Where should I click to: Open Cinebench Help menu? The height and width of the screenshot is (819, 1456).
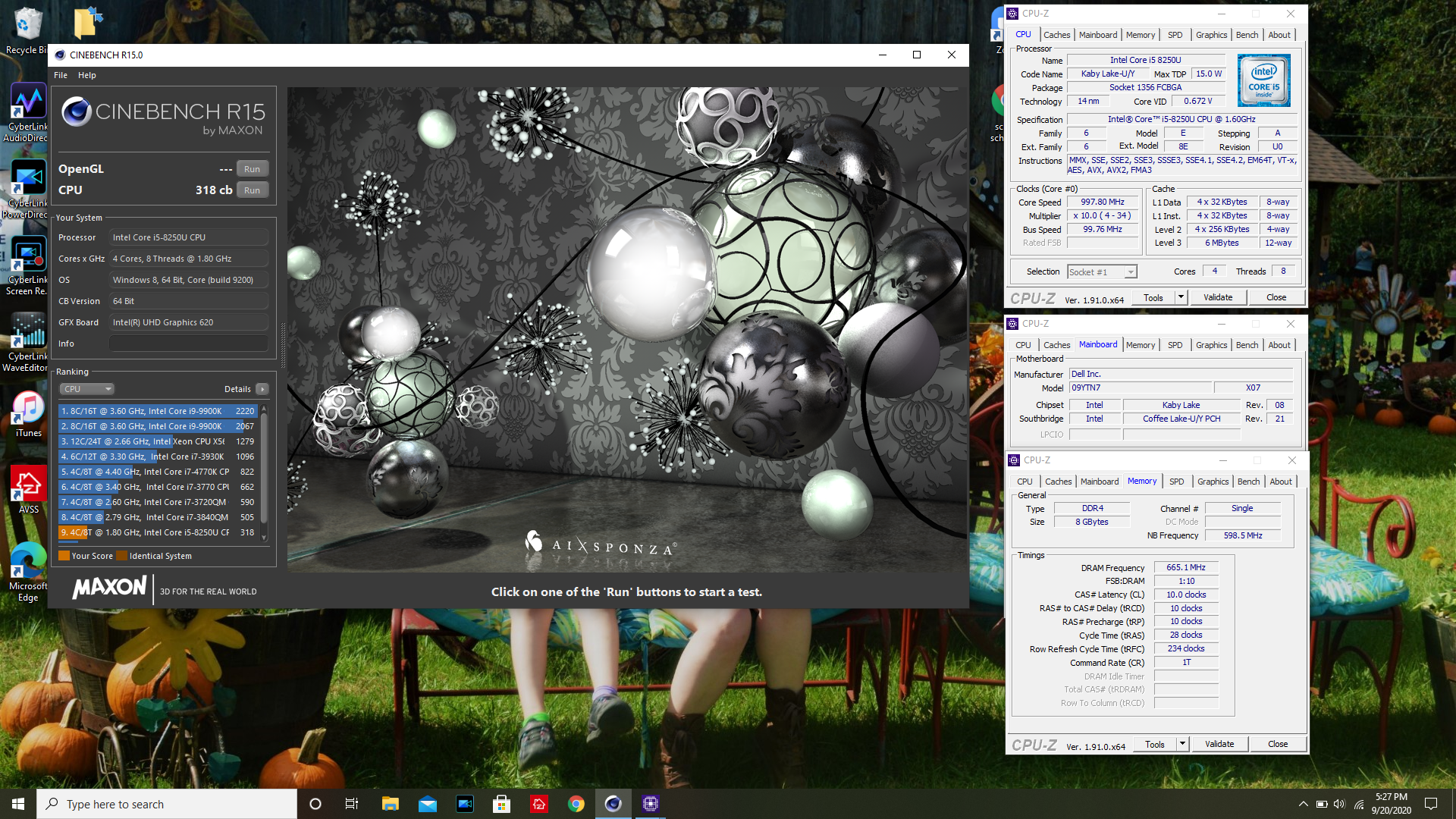point(87,75)
